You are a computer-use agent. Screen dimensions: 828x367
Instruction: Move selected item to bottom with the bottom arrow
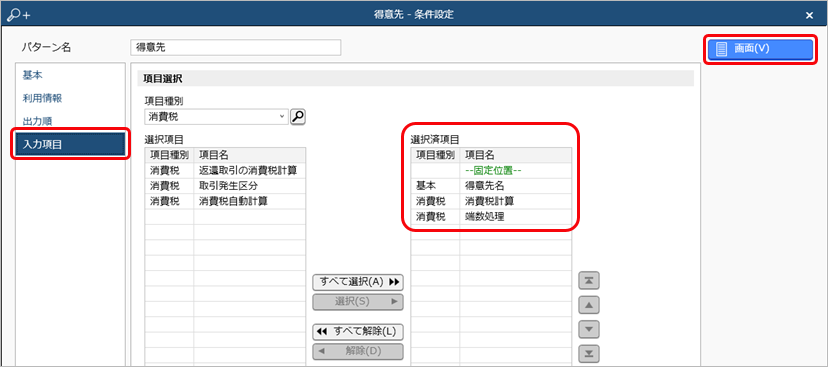pos(589,353)
